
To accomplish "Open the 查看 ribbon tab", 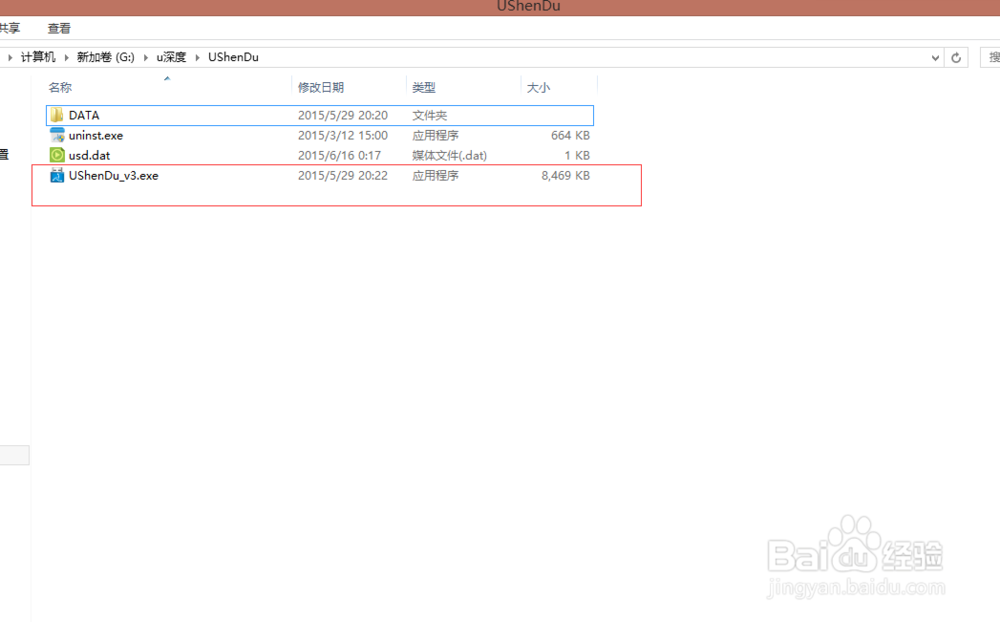I will [x=59, y=29].
